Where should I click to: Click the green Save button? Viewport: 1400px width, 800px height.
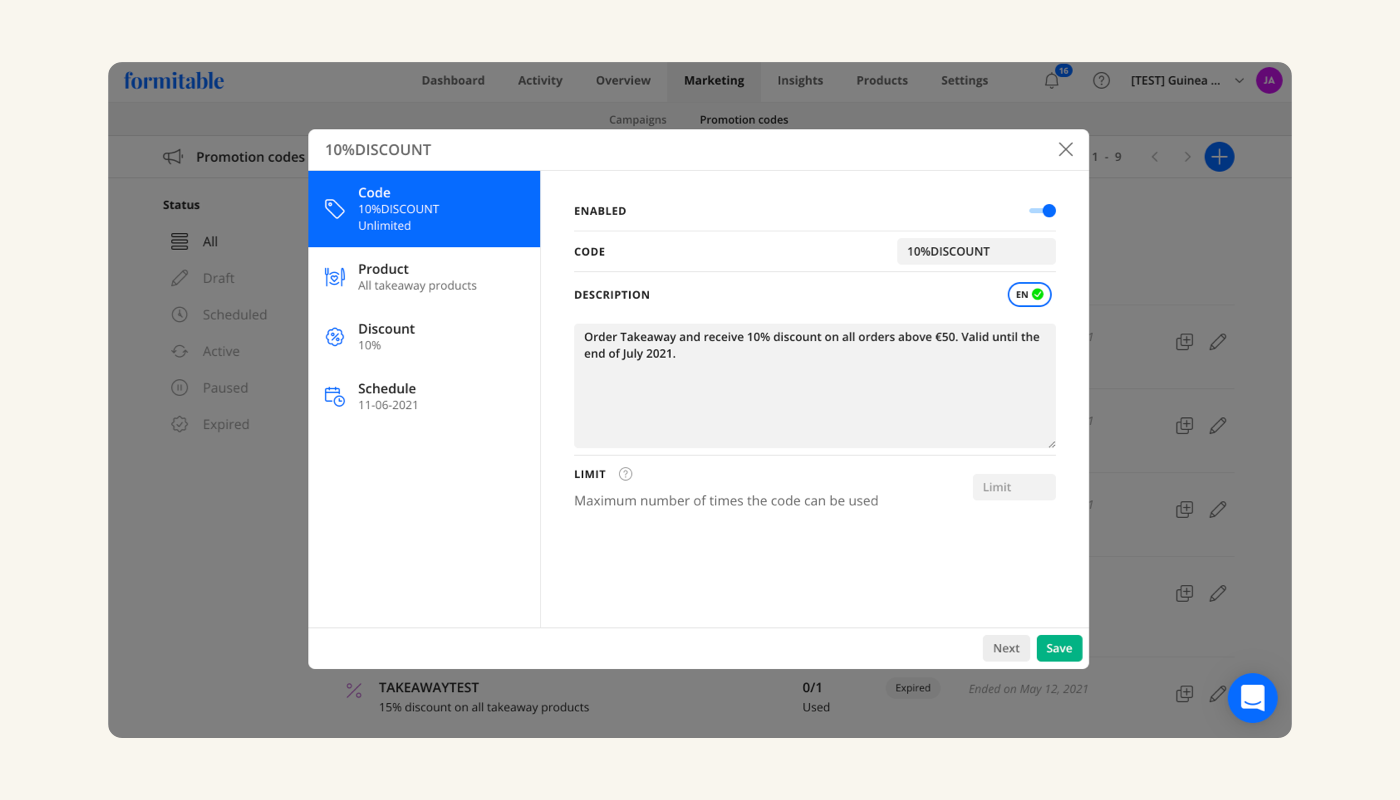(x=1059, y=648)
